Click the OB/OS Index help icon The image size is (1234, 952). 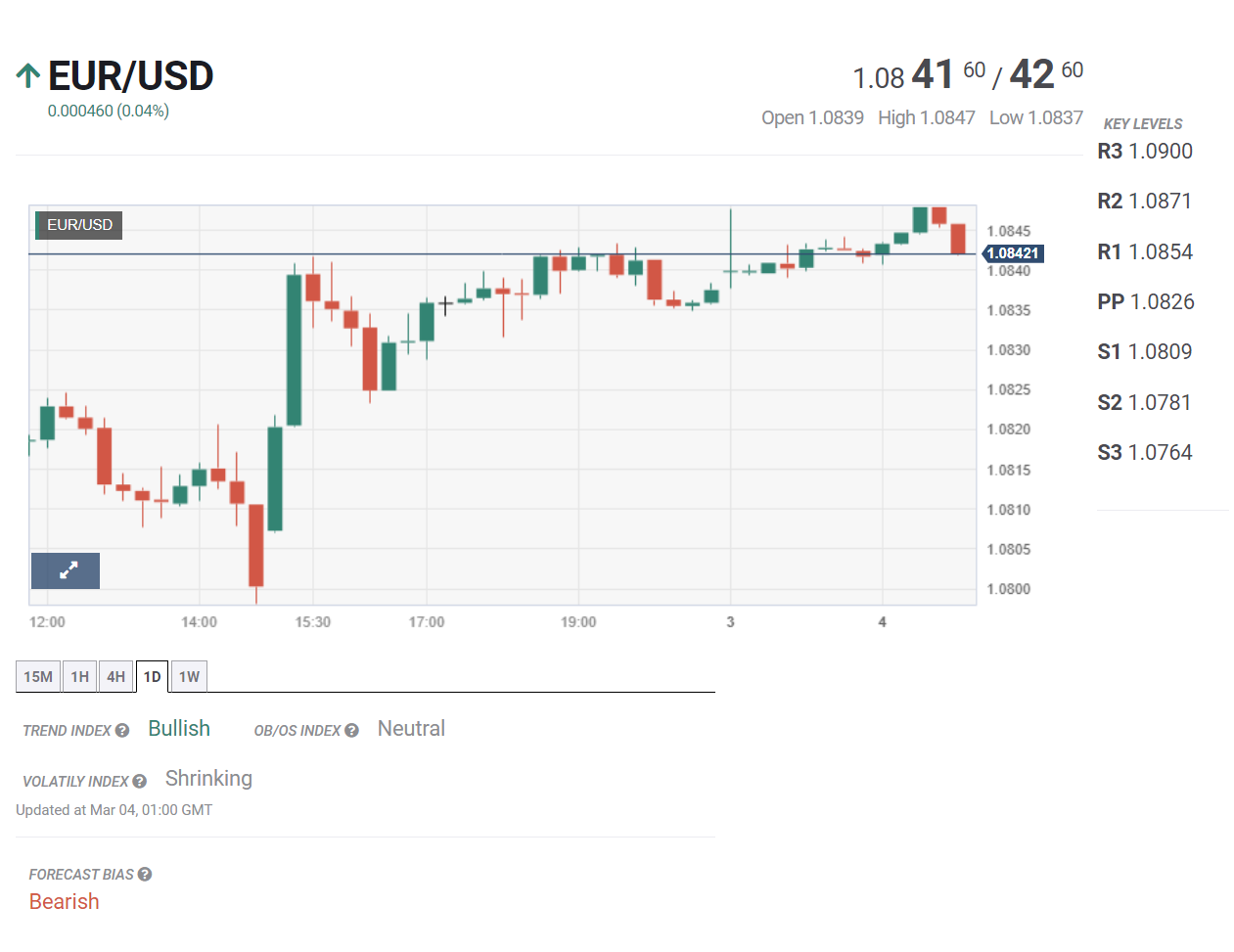click(351, 731)
